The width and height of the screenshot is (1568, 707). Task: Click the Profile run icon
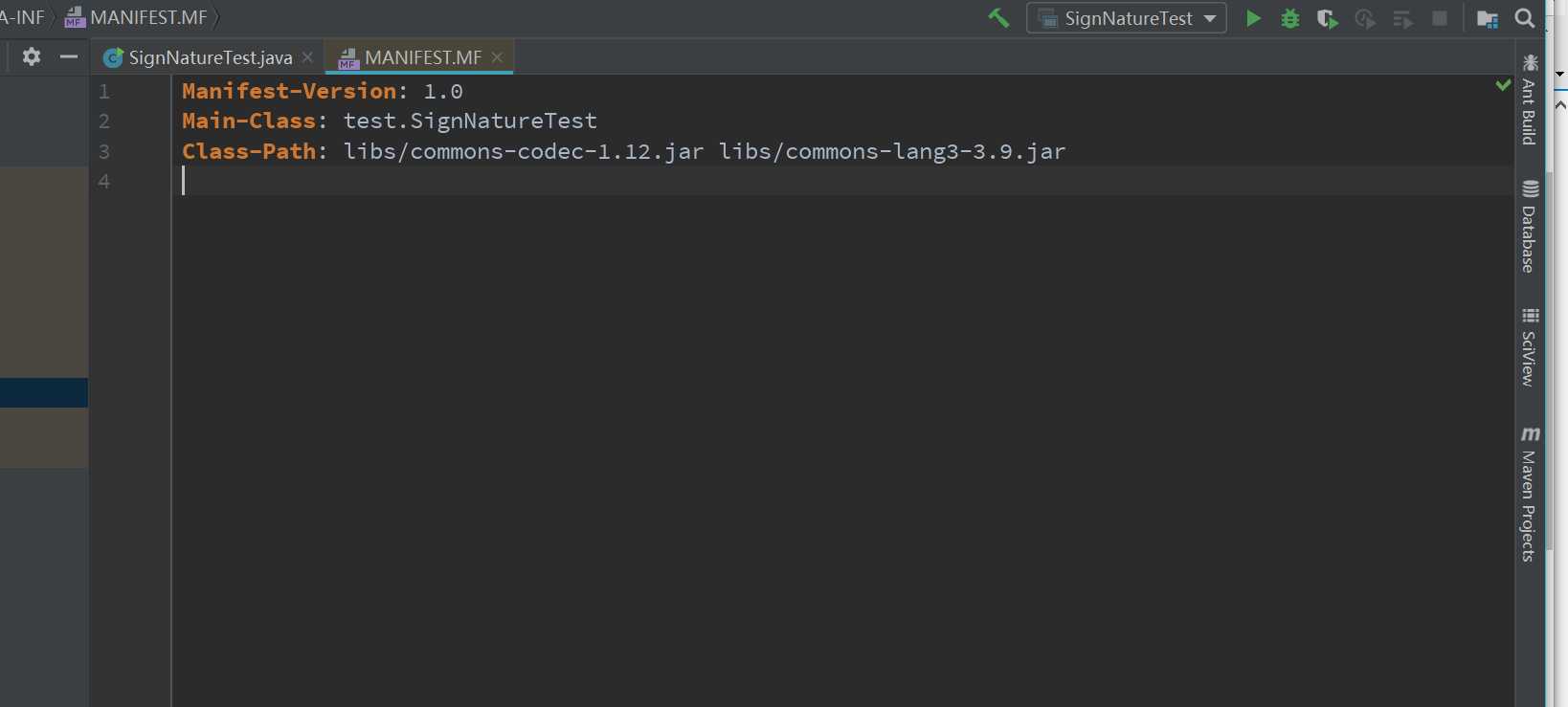[1365, 18]
